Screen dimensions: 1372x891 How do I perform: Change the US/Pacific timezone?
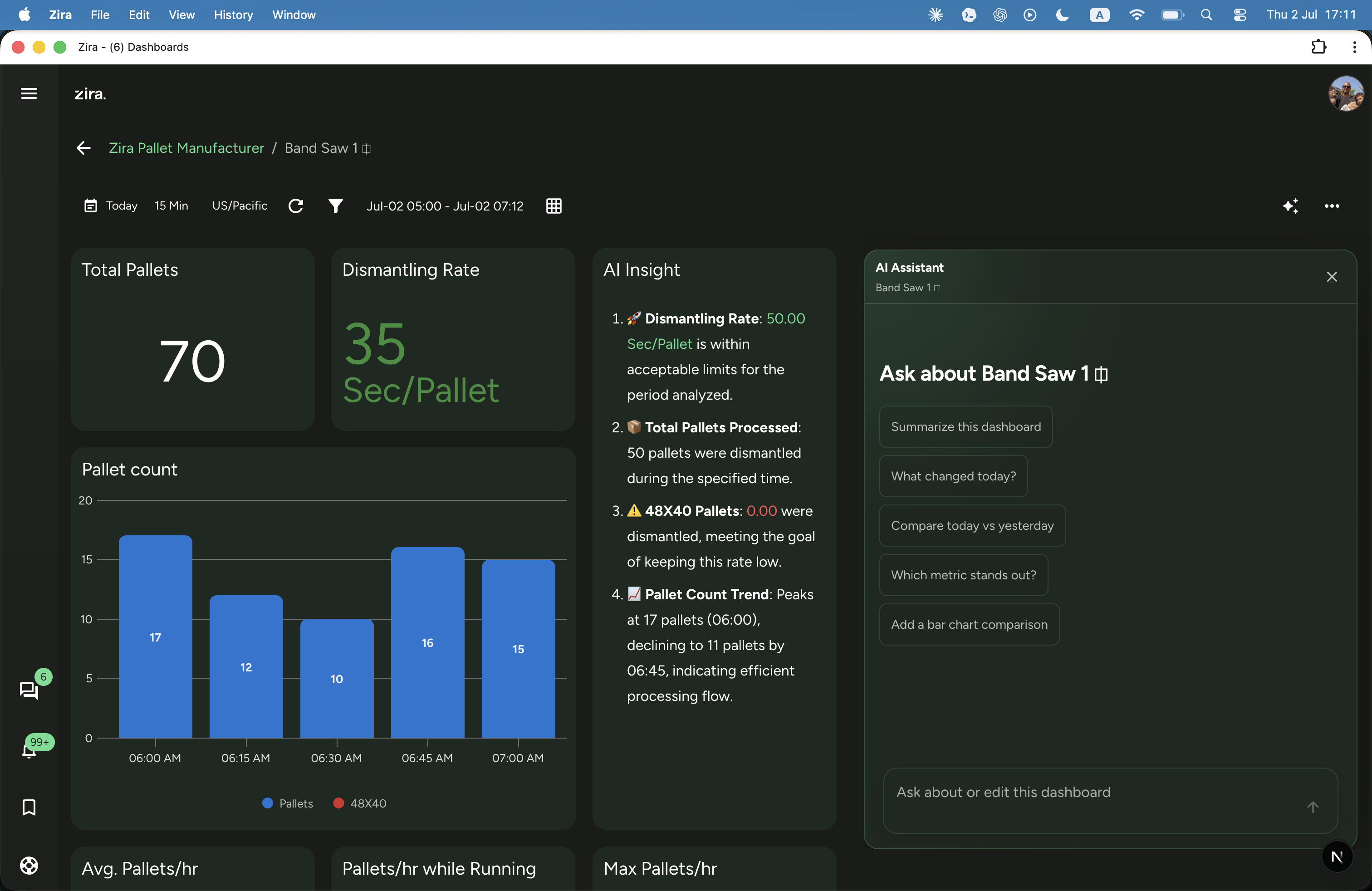pyautogui.click(x=240, y=206)
